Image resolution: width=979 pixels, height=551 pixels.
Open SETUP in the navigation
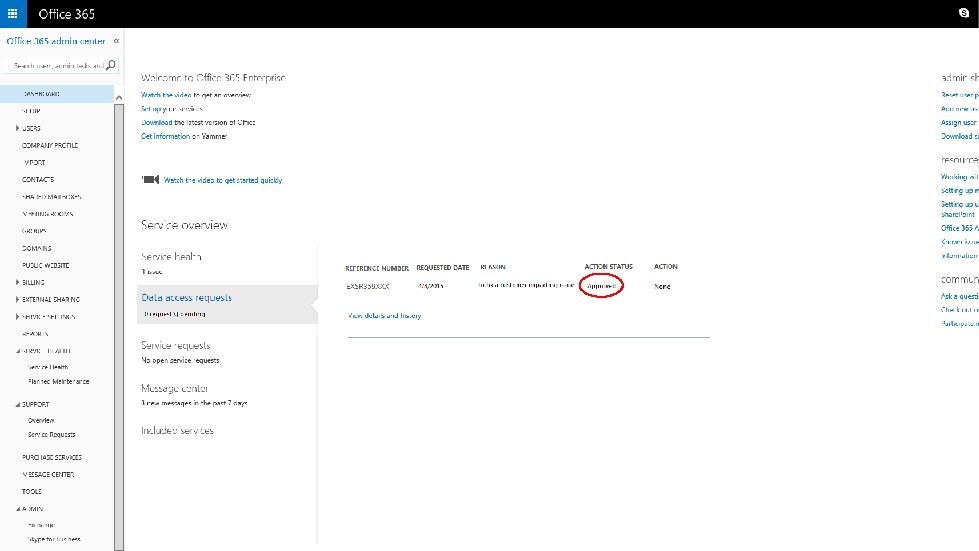(31, 111)
